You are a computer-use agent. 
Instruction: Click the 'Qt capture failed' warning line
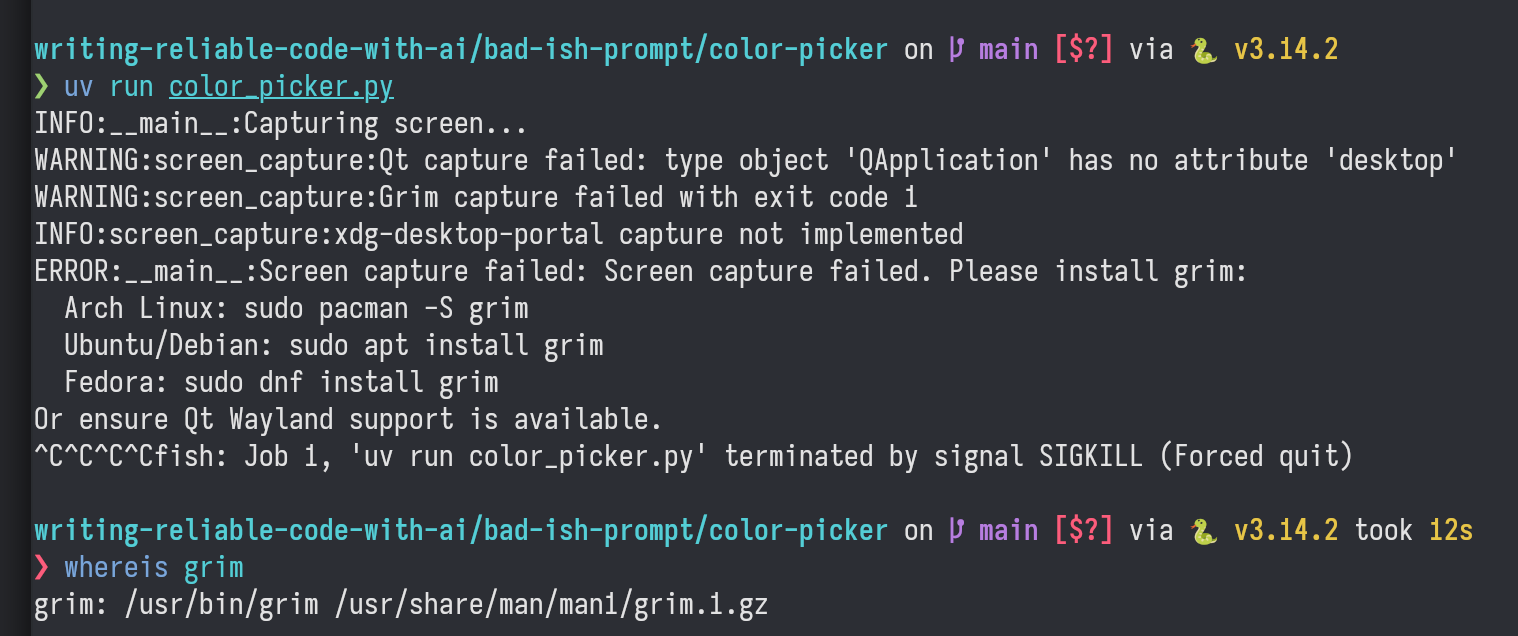744,160
